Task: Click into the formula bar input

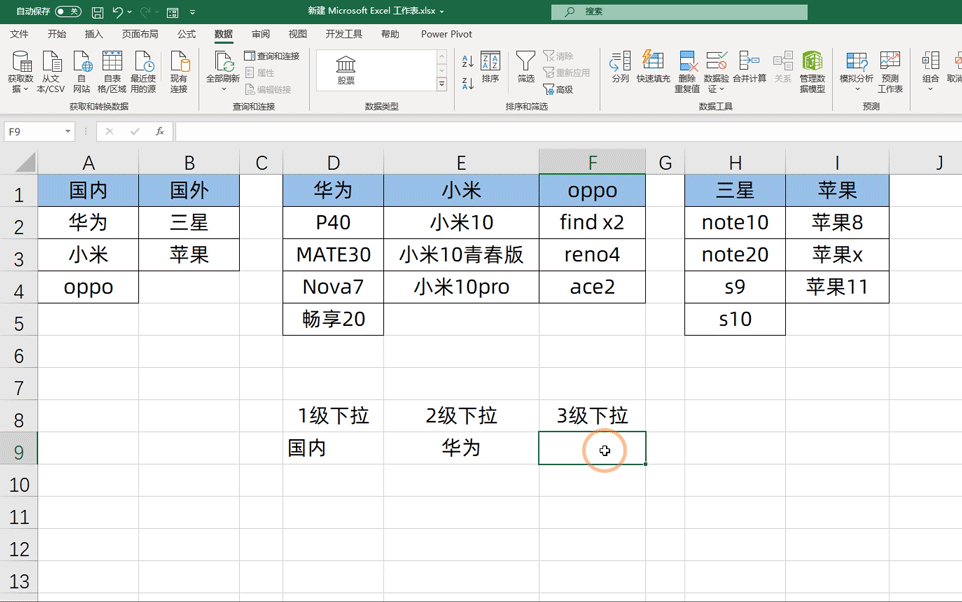Action: (568, 131)
